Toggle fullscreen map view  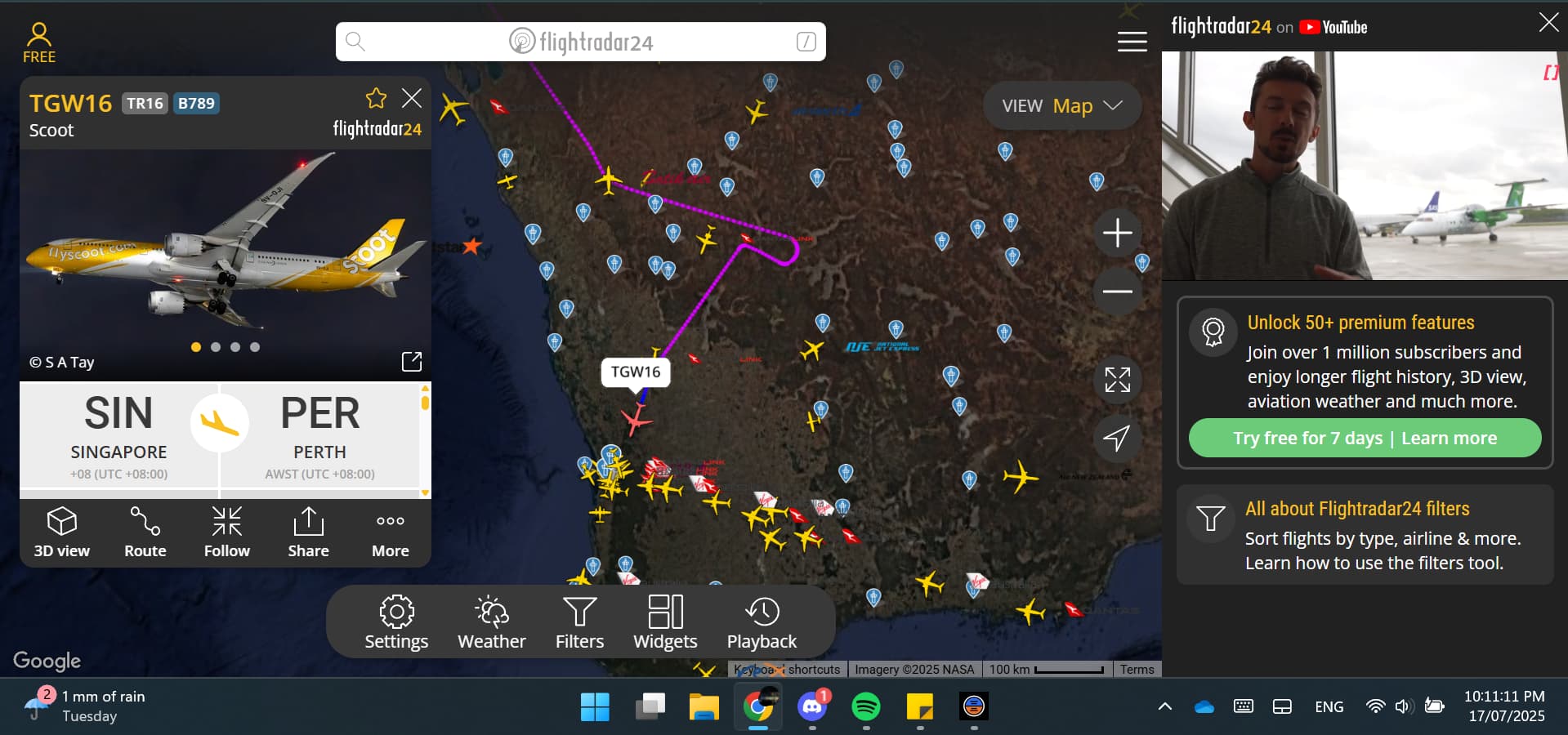click(1117, 380)
